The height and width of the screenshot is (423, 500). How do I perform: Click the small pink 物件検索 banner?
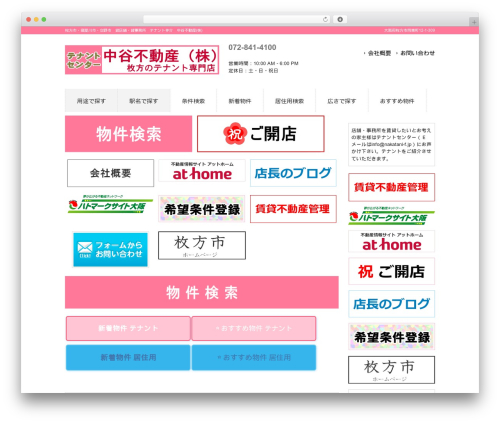[128, 134]
